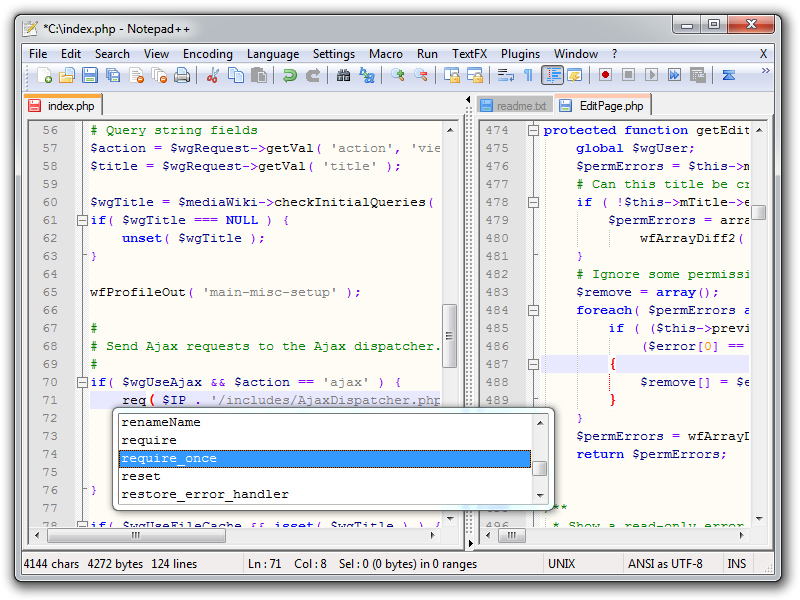Image resolution: width=800 pixels, height=600 pixels.
Task: Undo the last edit
Action: [x=288, y=74]
